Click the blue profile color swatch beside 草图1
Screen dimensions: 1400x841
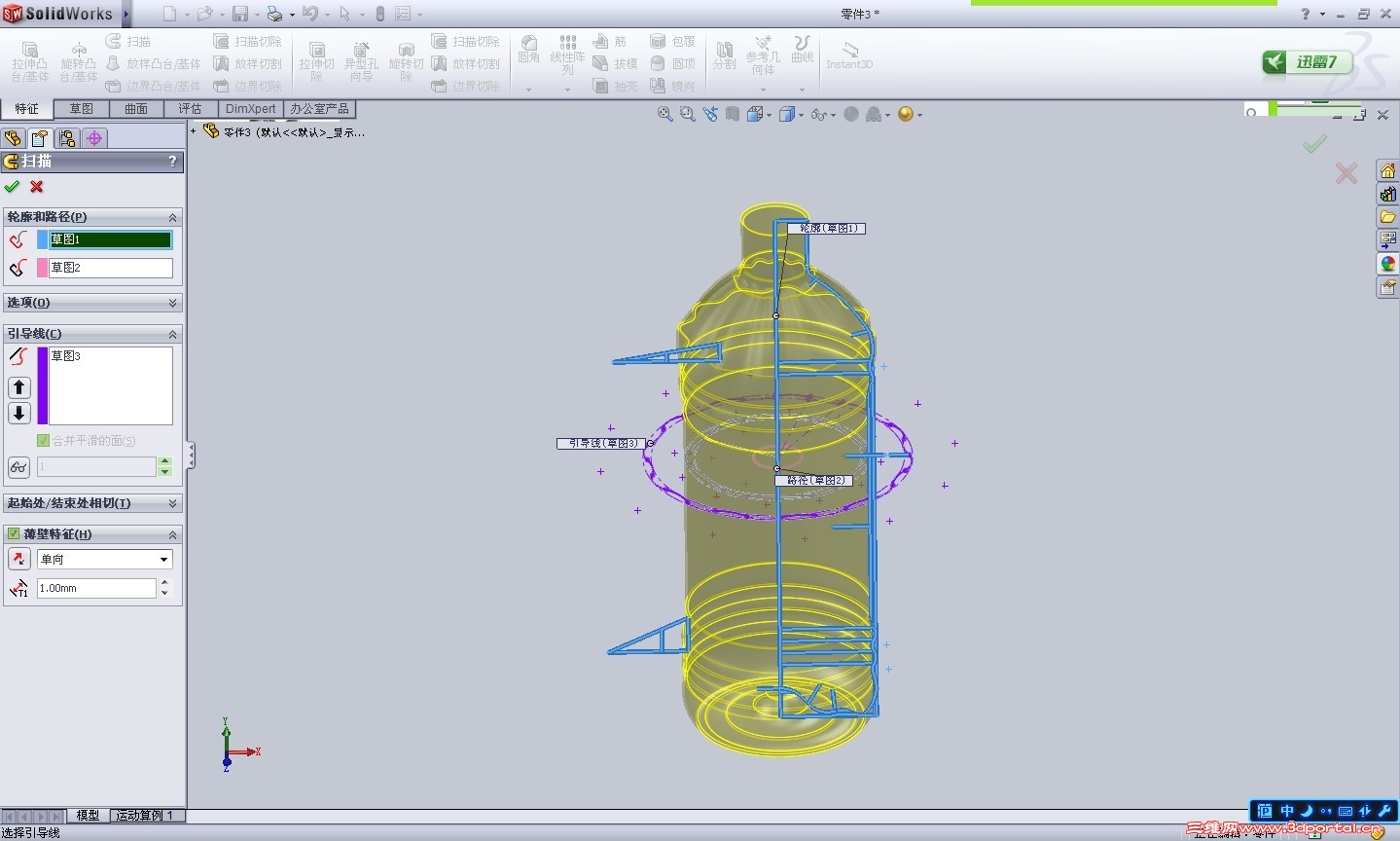pos(42,239)
